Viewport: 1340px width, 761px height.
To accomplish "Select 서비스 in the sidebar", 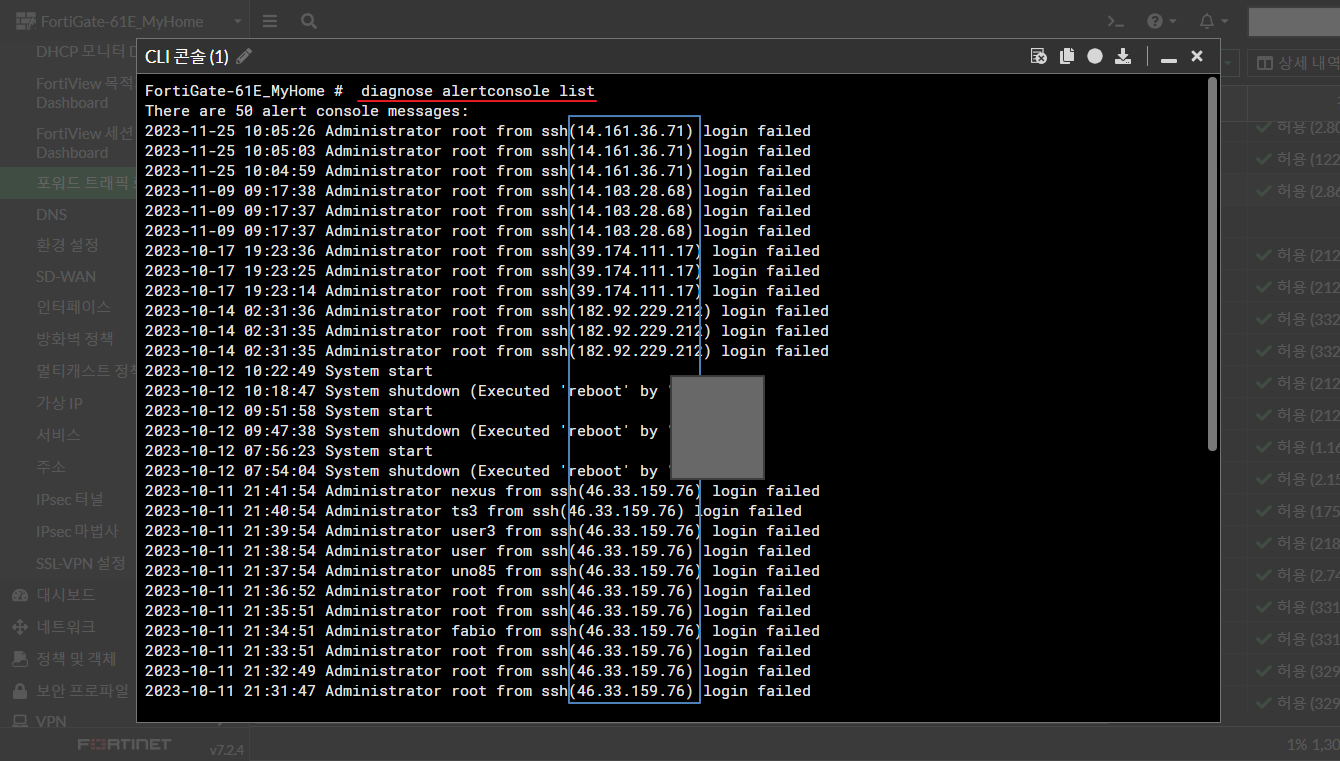I will point(58,435).
